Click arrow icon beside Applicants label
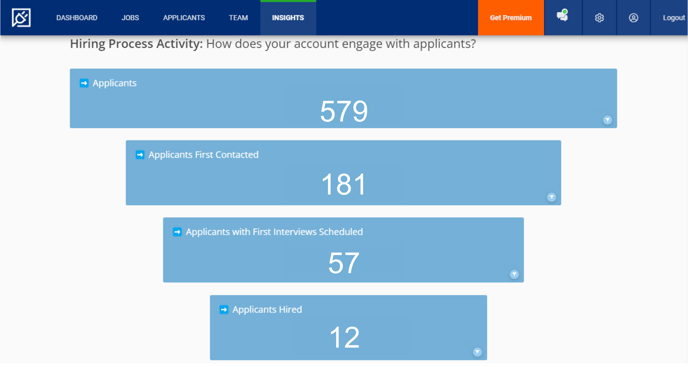Image resolution: width=688 pixels, height=367 pixels. [84, 83]
